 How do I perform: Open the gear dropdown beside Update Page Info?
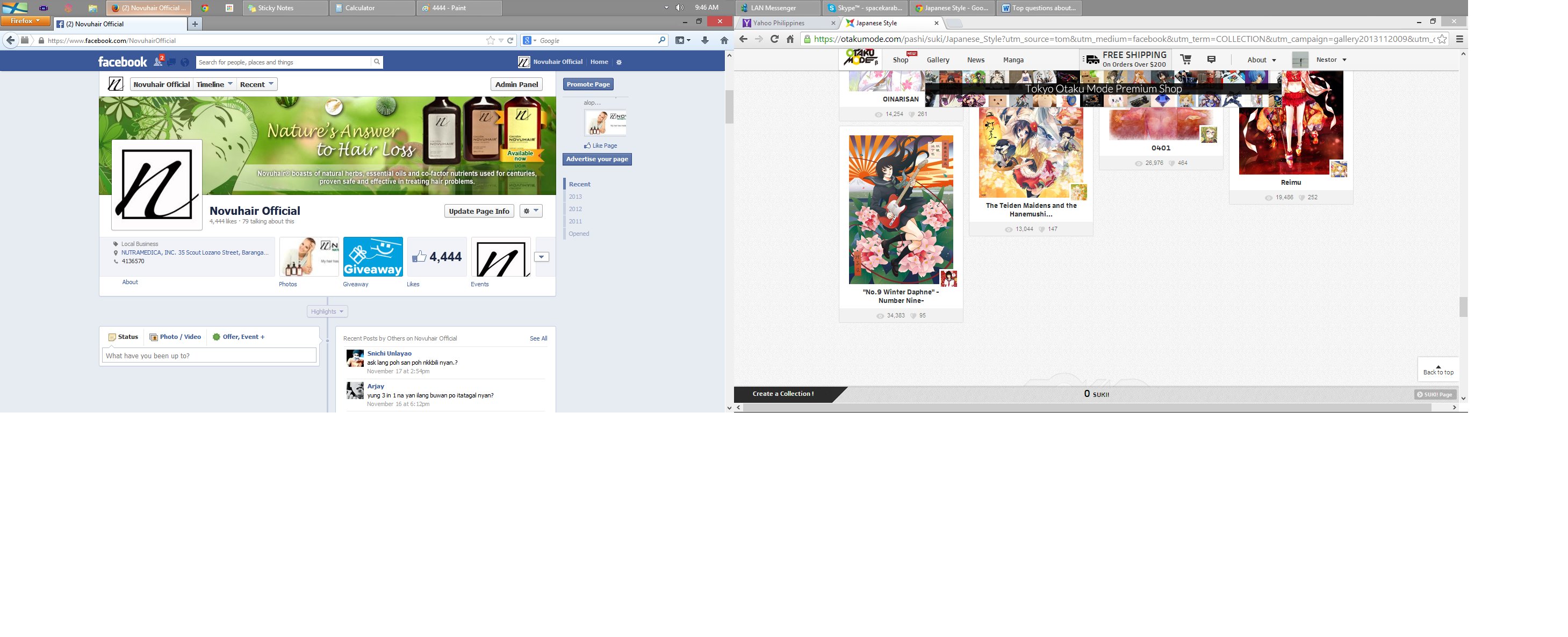(x=531, y=211)
